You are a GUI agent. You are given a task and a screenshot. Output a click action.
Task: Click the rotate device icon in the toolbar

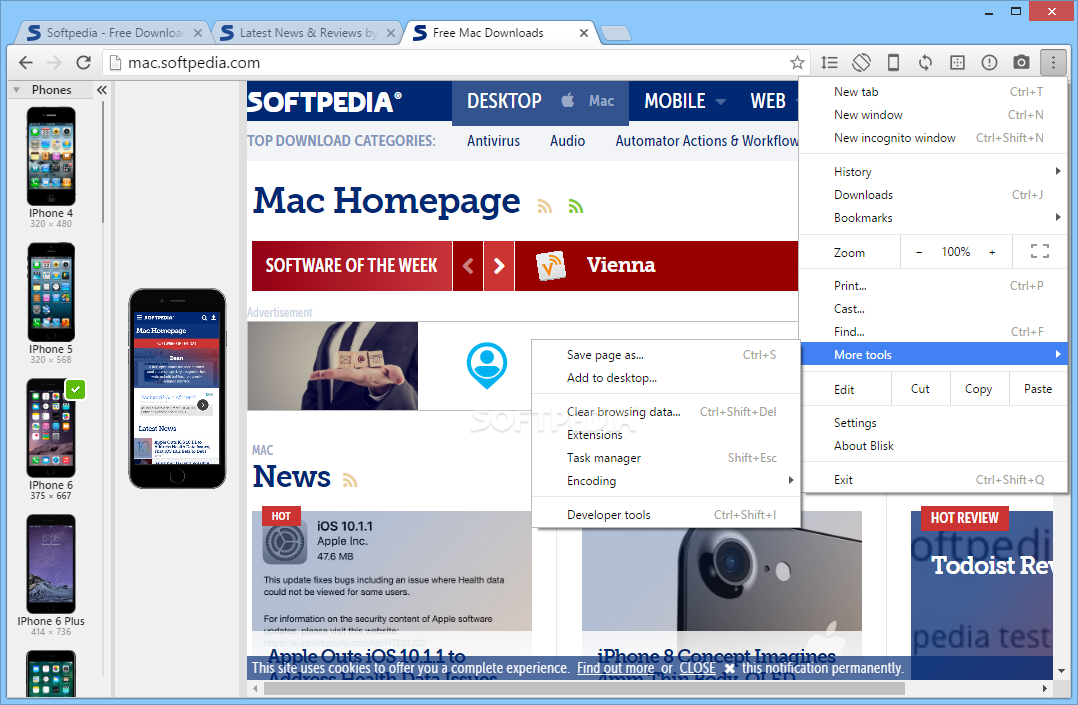point(861,63)
